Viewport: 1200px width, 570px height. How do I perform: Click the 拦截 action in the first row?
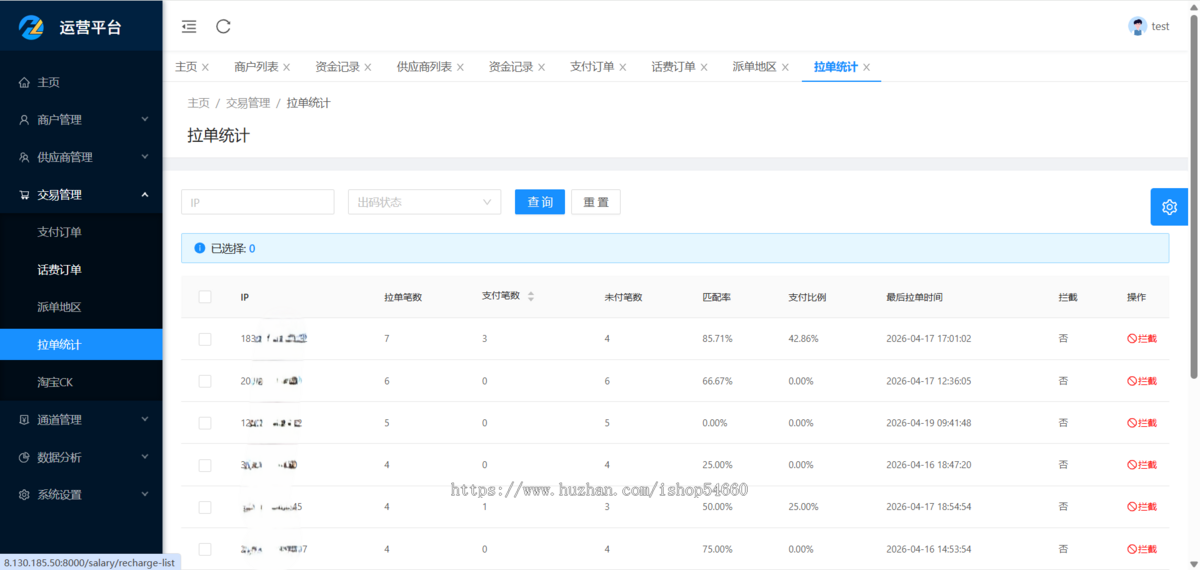(x=1141, y=339)
